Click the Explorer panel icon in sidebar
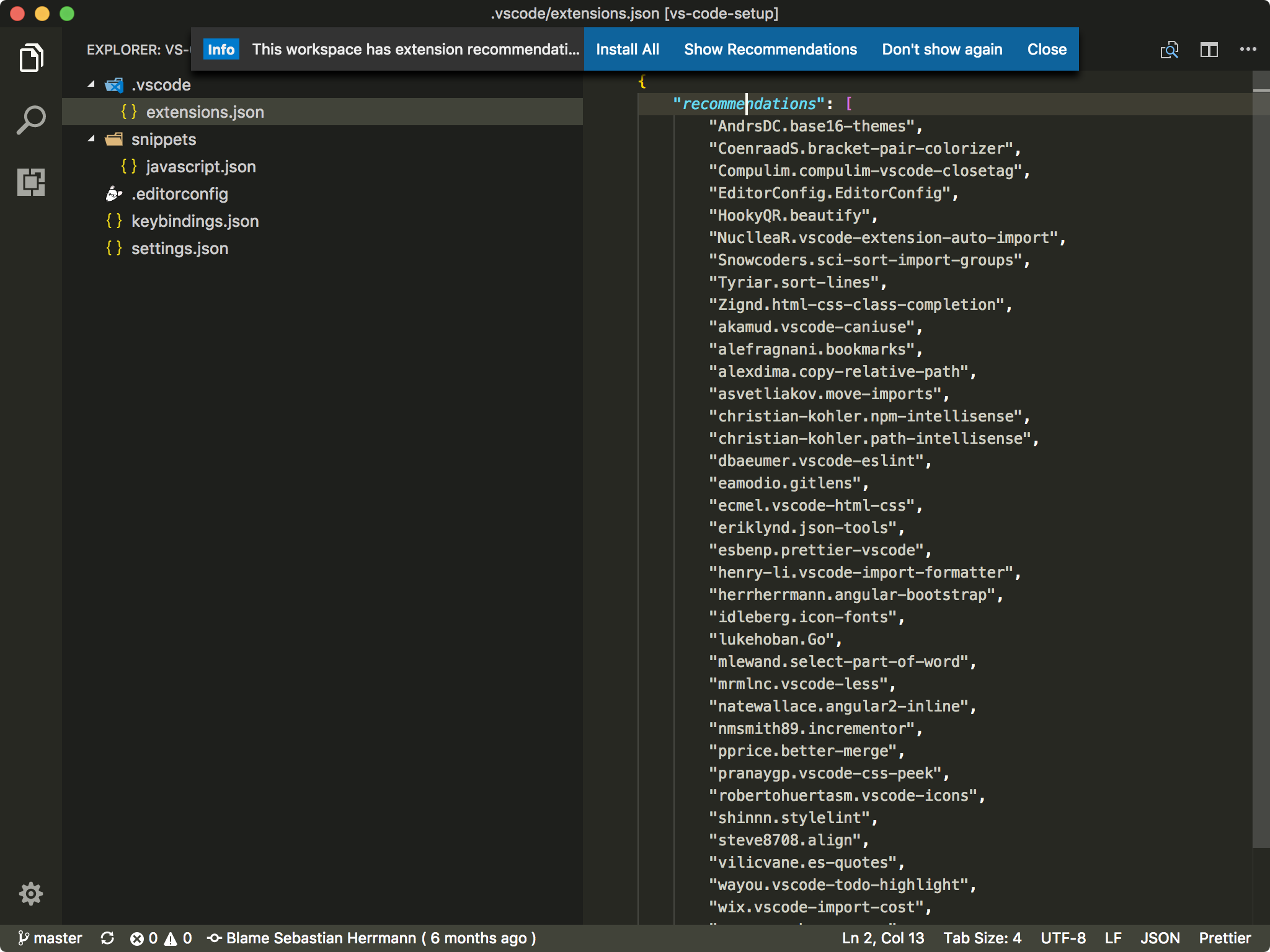1270x952 pixels. pyautogui.click(x=30, y=56)
